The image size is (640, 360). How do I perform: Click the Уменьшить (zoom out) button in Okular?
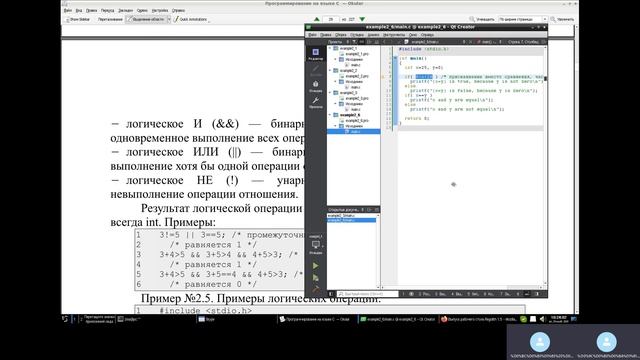click(x=482, y=19)
